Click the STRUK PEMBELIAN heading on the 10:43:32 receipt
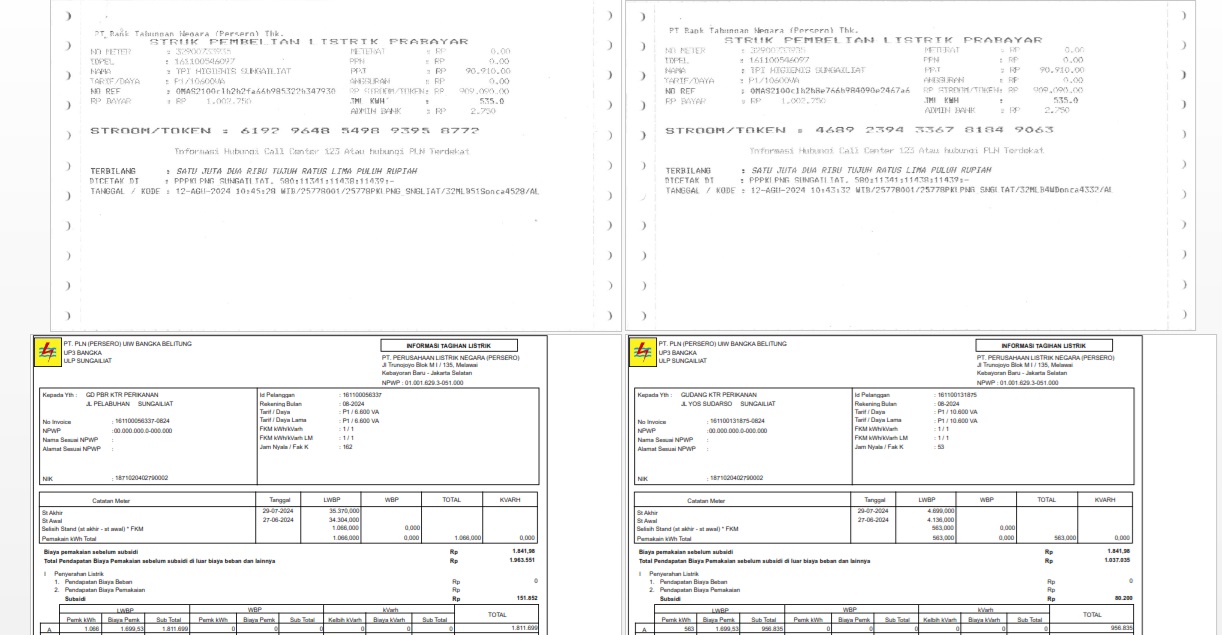The height and width of the screenshot is (635, 1222). (883, 41)
